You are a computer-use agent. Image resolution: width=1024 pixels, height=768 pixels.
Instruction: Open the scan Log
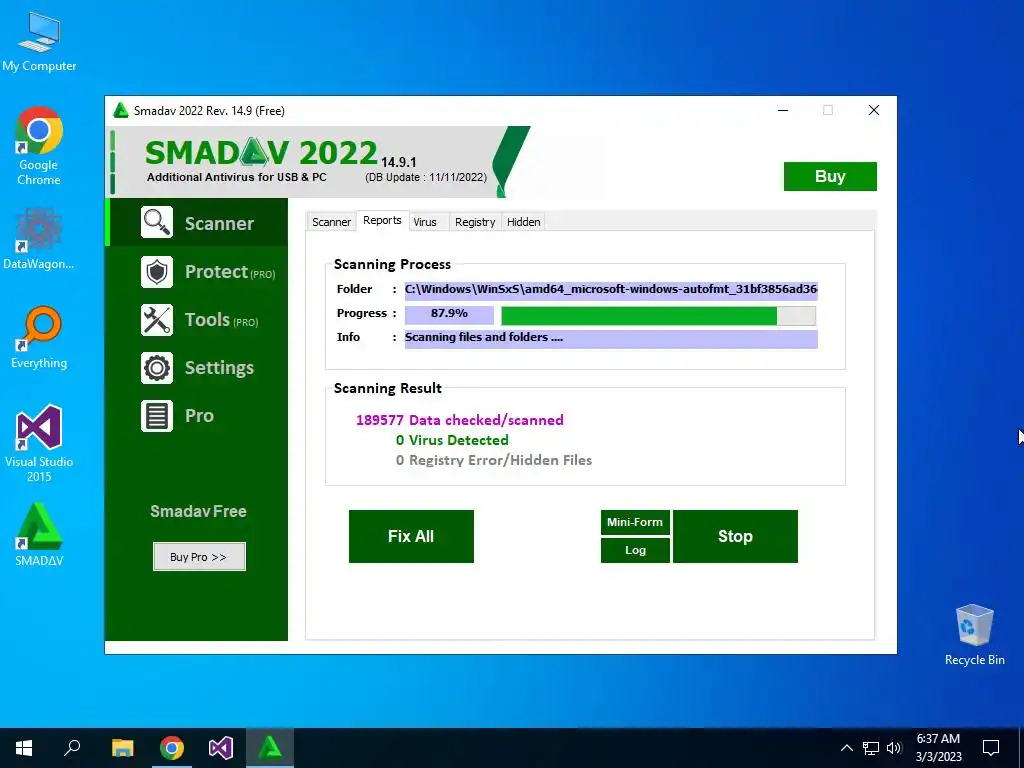pyautogui.click(x=635, y=551)
